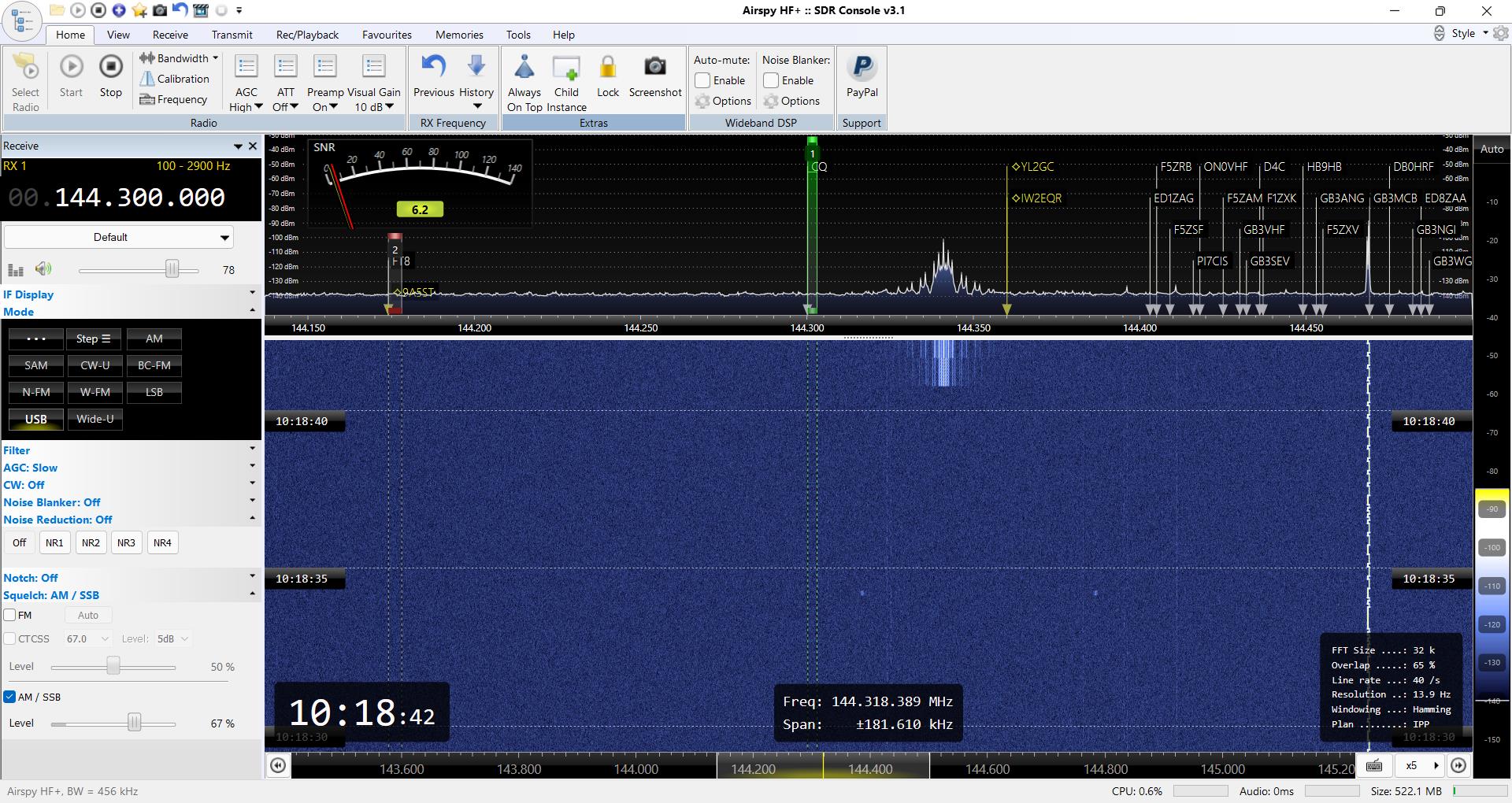
Task: Enable the Noise Blanker checkbox
Action: pos(771,80)
